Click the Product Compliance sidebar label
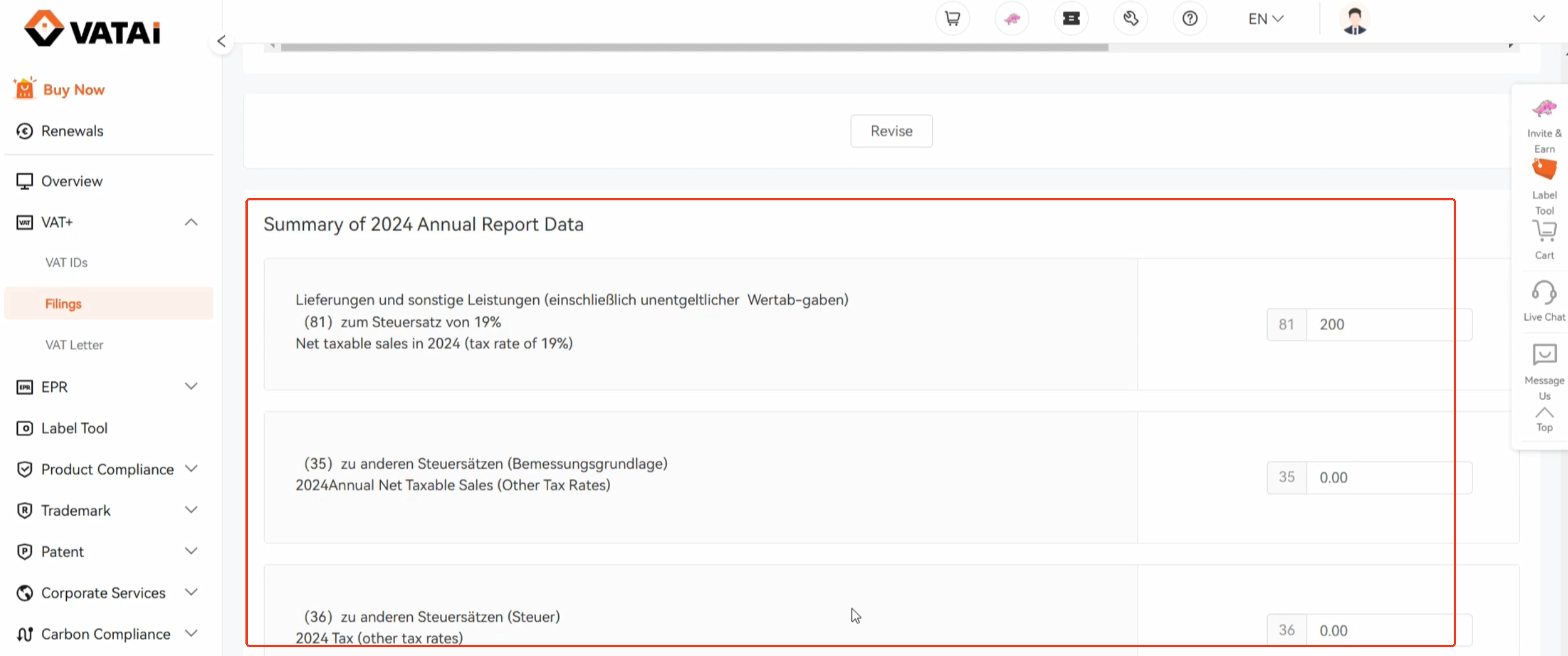Viewport: 1568px width, 656px height. [107, 469]
